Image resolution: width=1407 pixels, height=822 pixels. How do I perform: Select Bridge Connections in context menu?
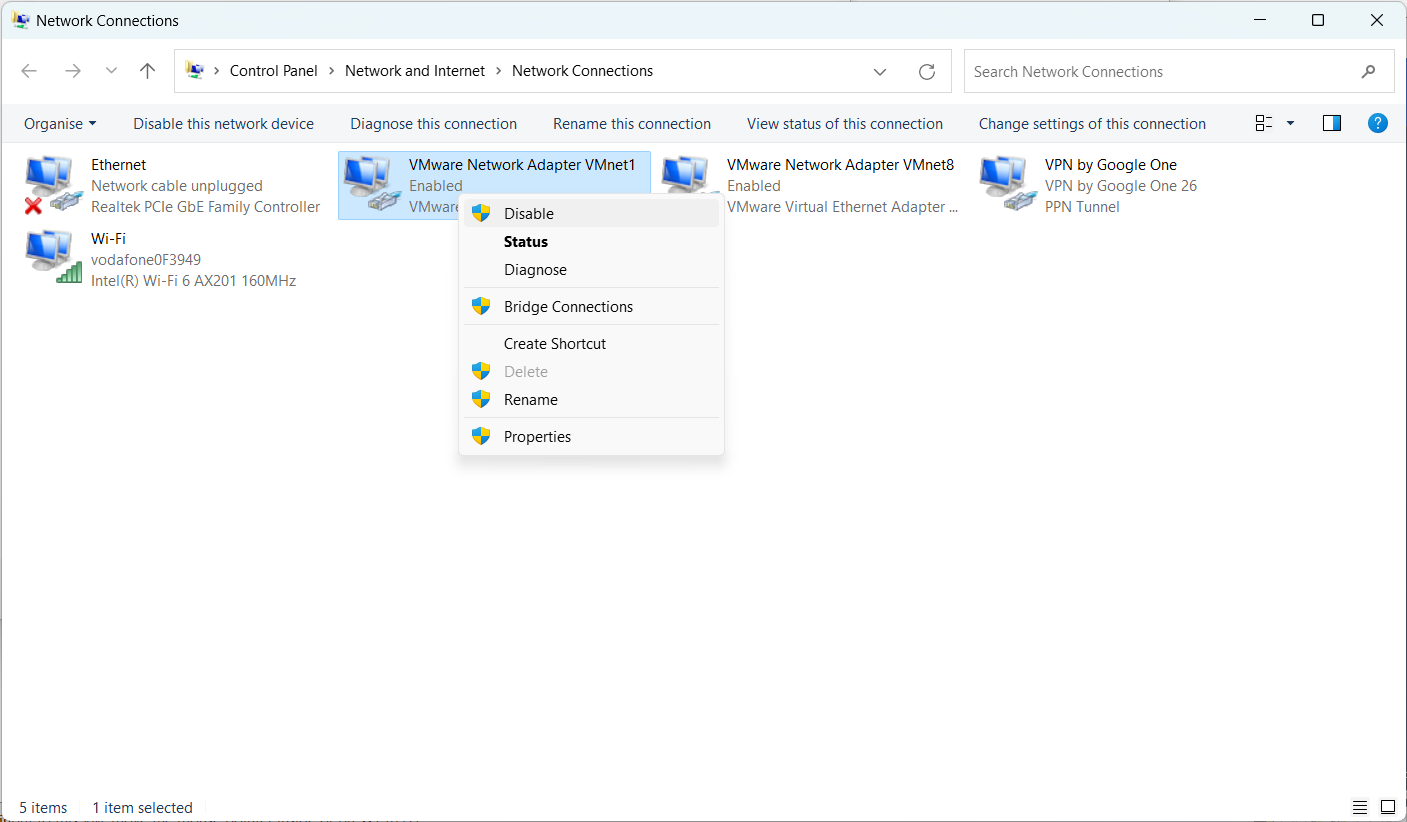point(591,306)
